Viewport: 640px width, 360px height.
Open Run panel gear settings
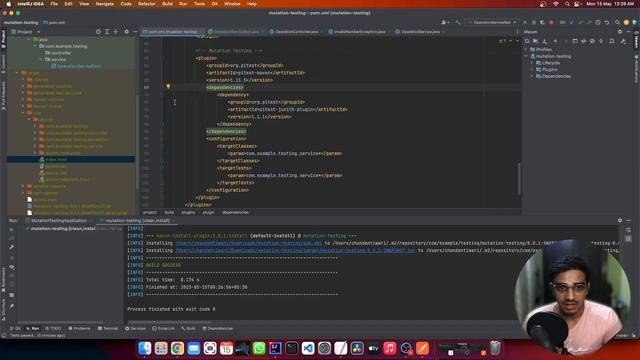620,220
